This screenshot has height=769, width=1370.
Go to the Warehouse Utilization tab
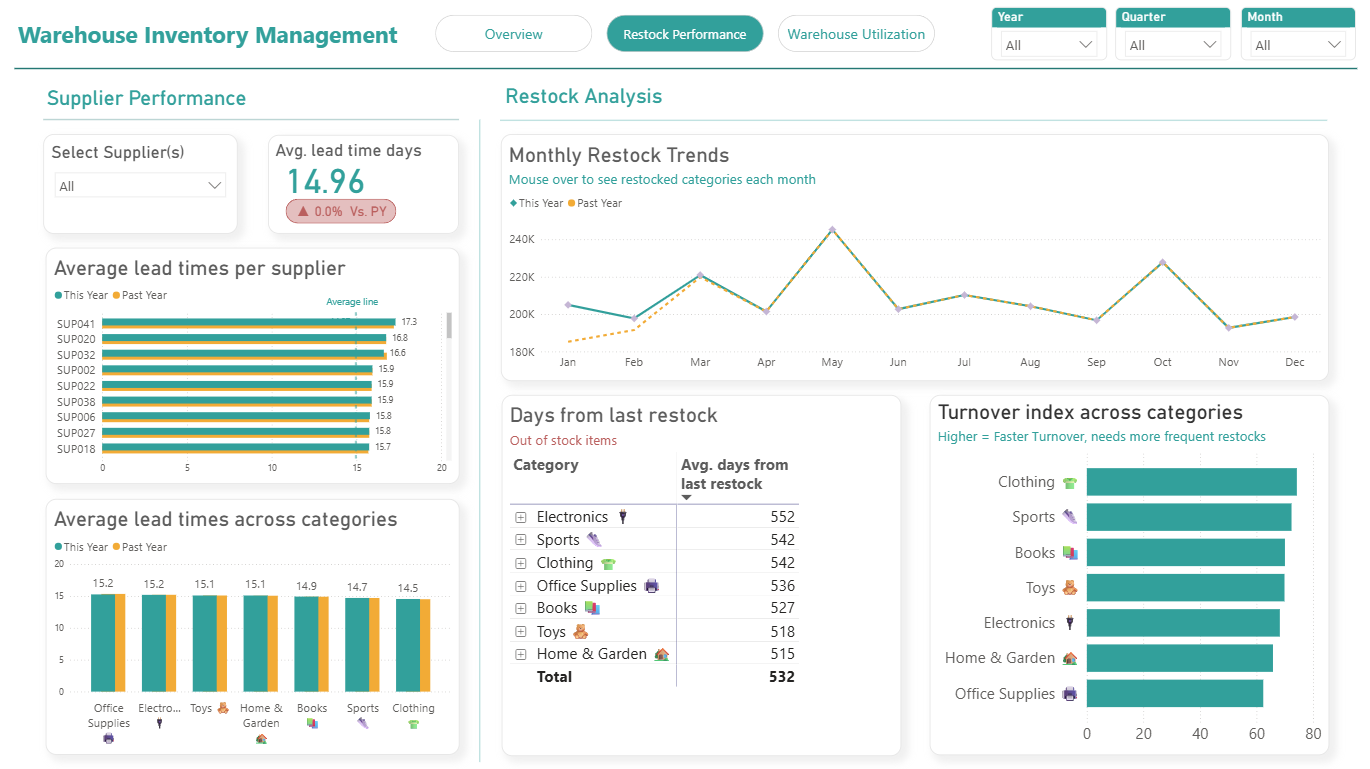pyautogui.click(x=856, y=34)
